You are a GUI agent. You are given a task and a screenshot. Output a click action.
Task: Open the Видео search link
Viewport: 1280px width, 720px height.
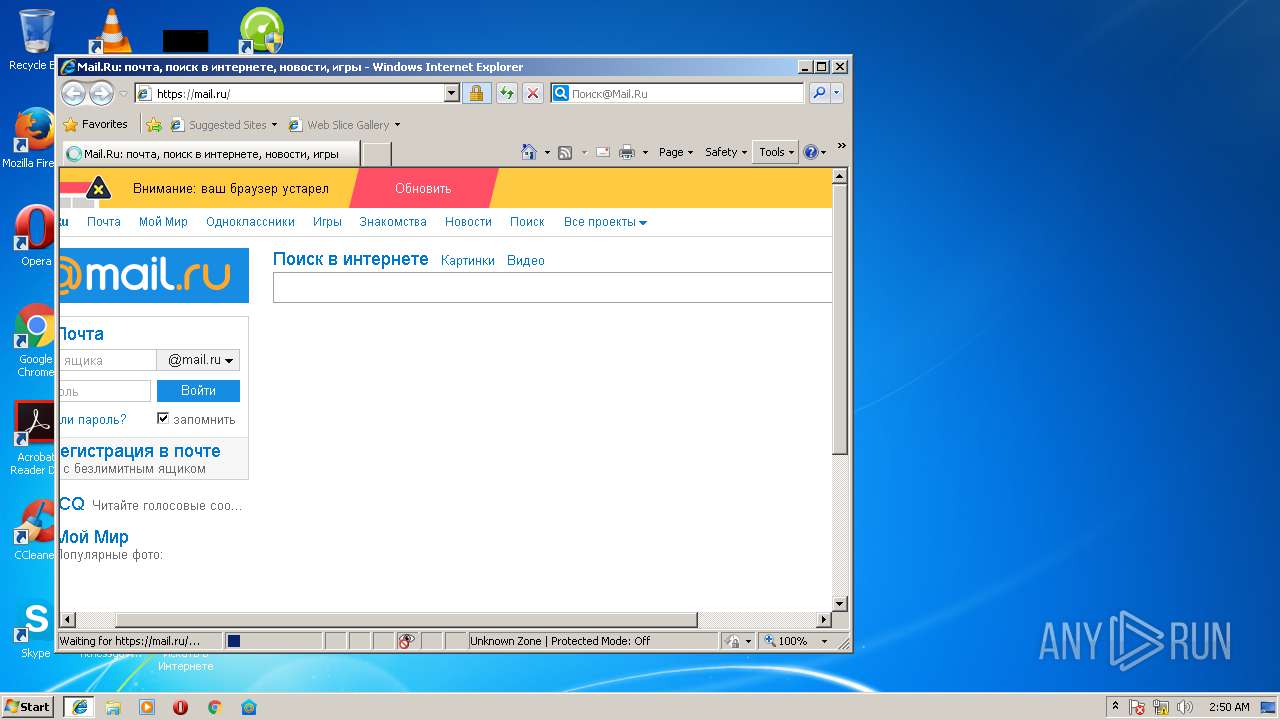[526, 260]
